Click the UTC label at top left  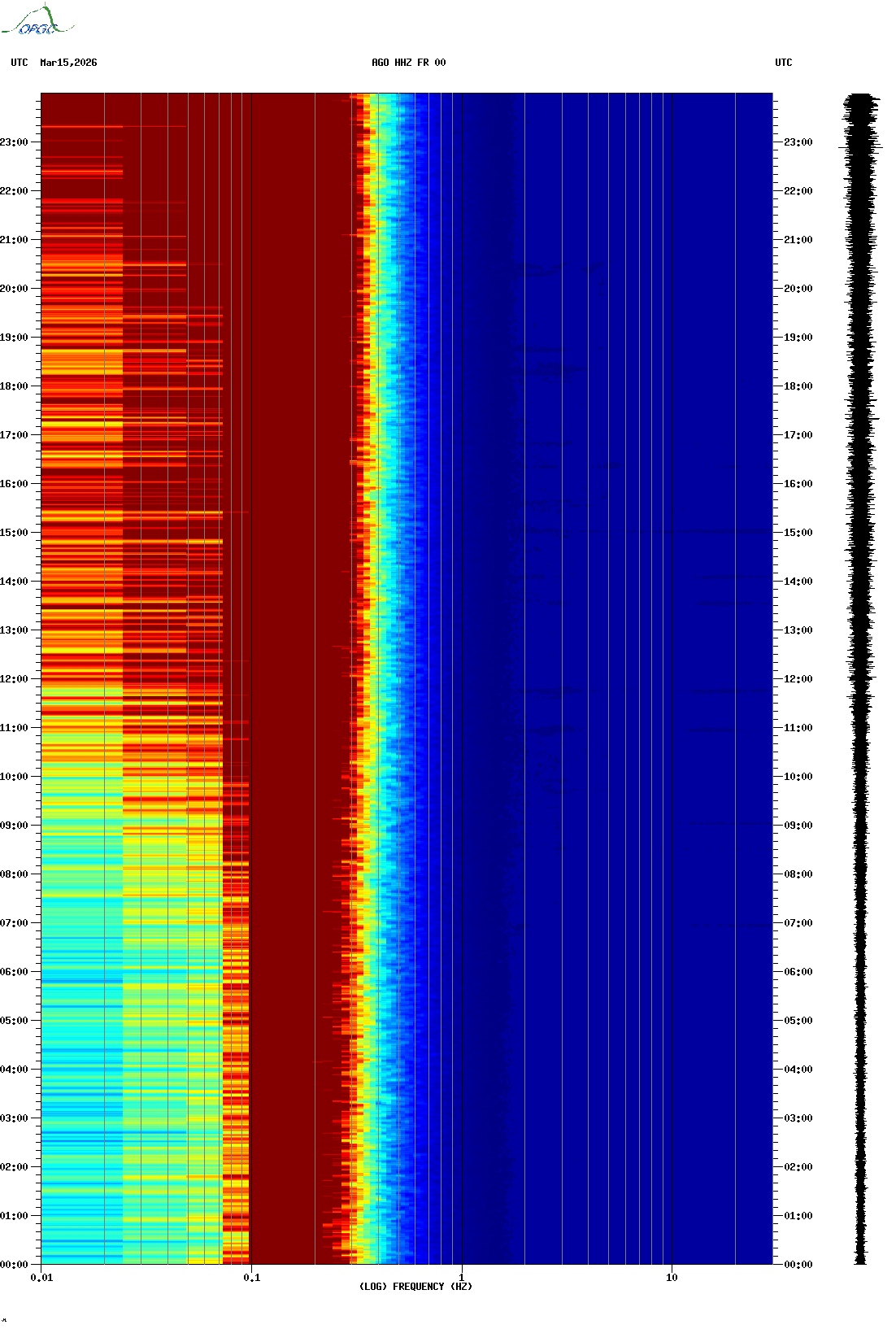20,63
